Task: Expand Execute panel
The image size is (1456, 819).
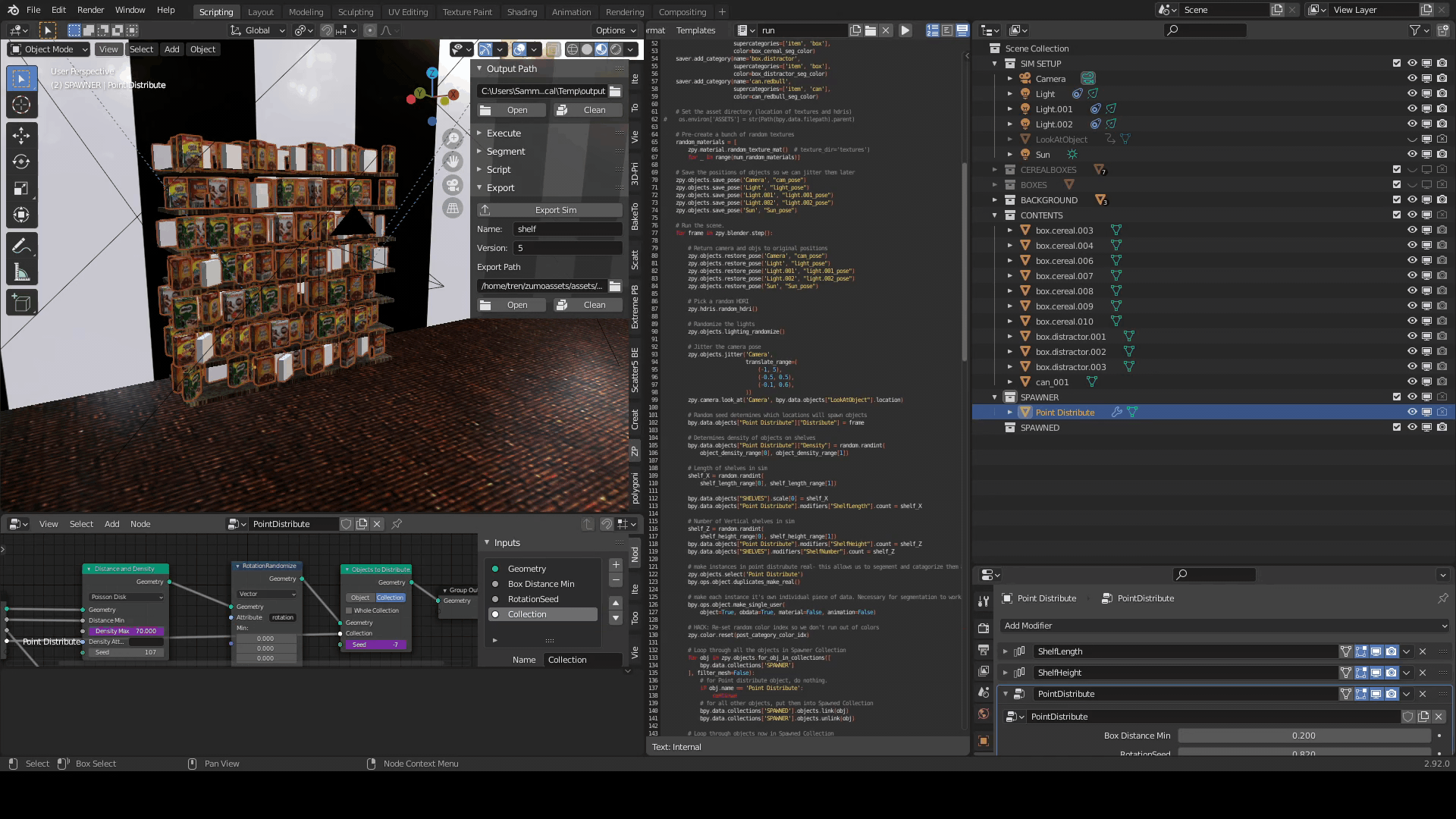Action: [x=504, y=133]
